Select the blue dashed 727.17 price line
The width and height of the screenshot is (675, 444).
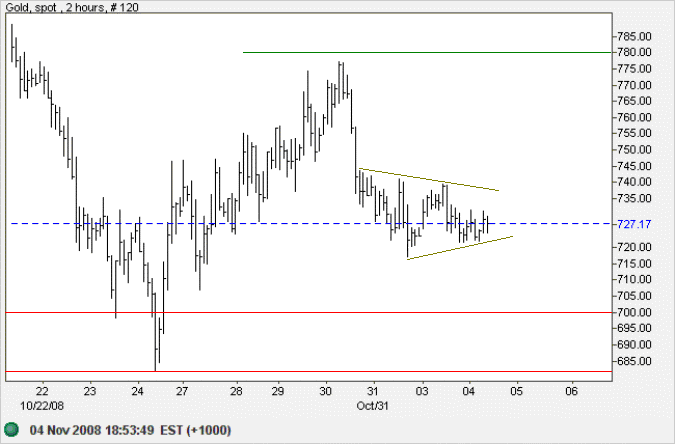(311, 224)
